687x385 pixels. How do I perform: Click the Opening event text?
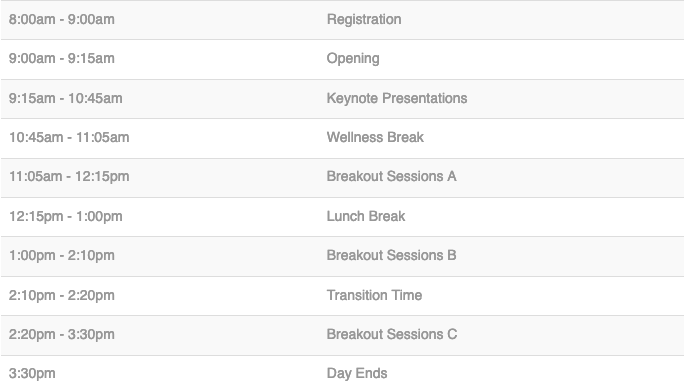pos(353,59)
